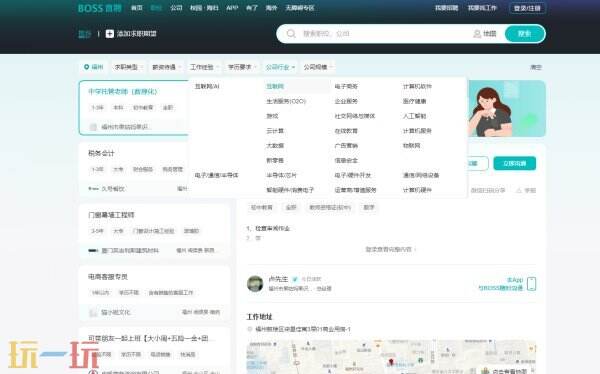Select 大数据 in the industry list
Screen dimensions: 600x374
pos(275,145)
